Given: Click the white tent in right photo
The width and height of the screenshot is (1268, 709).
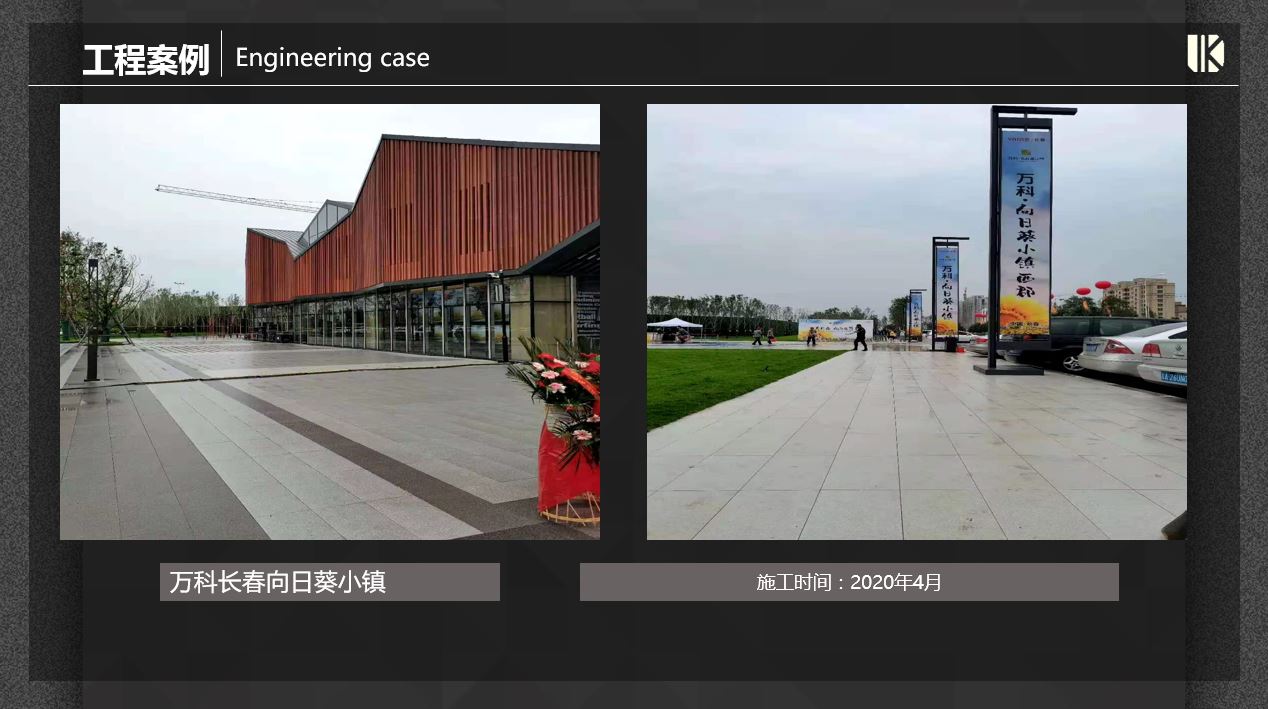Looking at the screenshot, I should click(x=675, y=324).
